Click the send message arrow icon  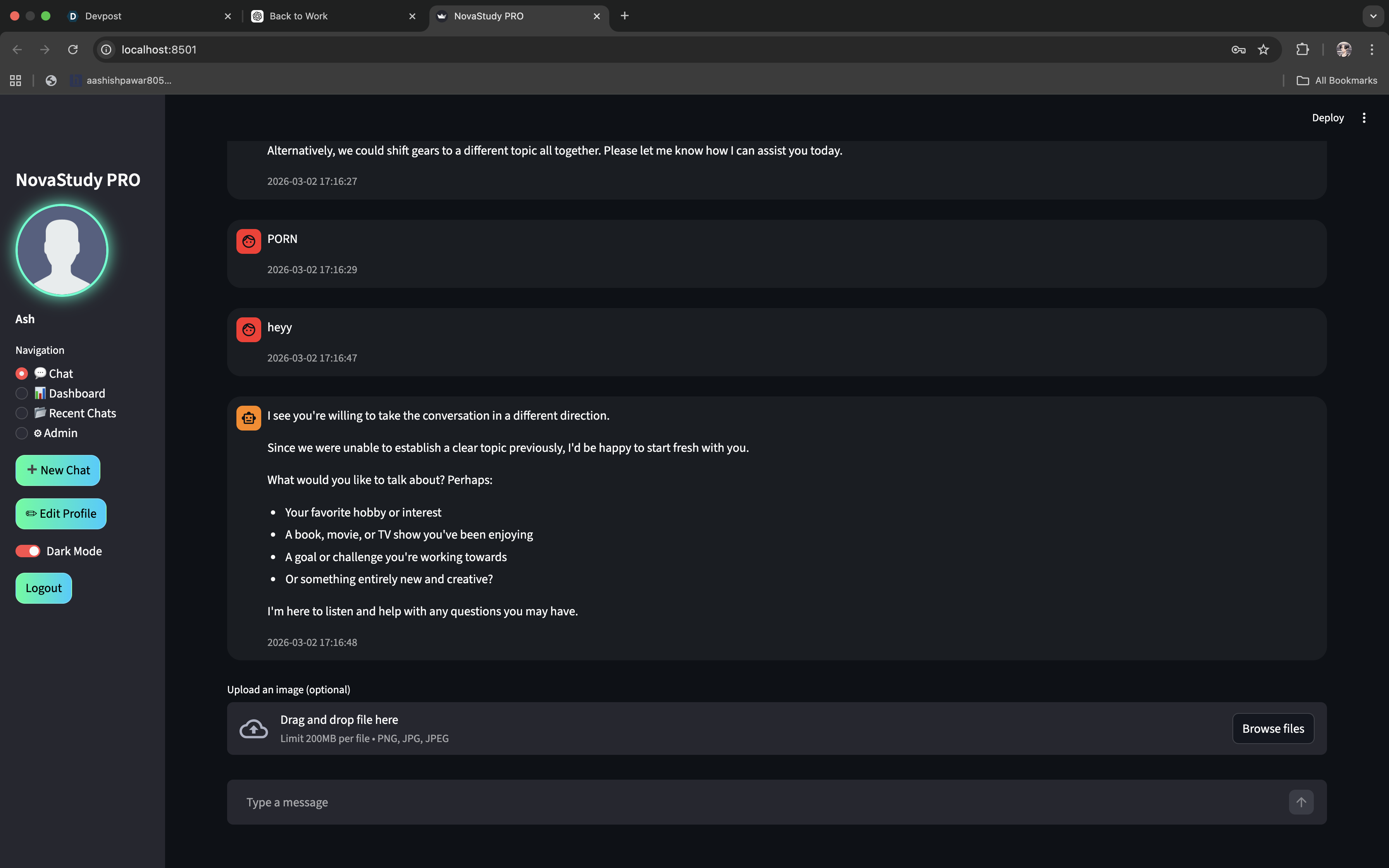[1301, 802]
